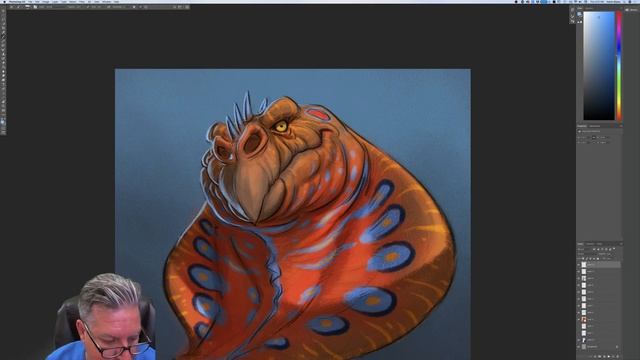Open the layer filter Kind dropdown
640x360 pixels.
pos(583,249)
